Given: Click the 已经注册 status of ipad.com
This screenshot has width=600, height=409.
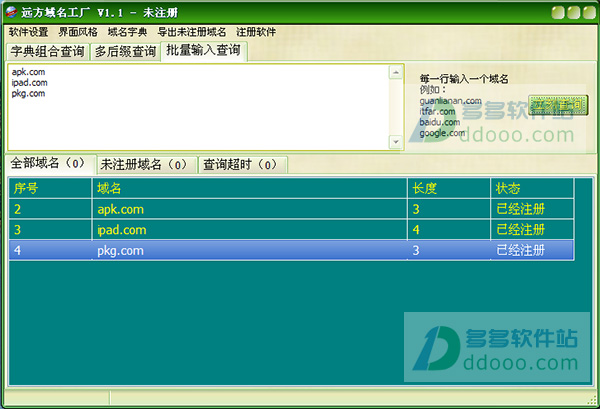Looking at the screenshot, I should [520, 230].
